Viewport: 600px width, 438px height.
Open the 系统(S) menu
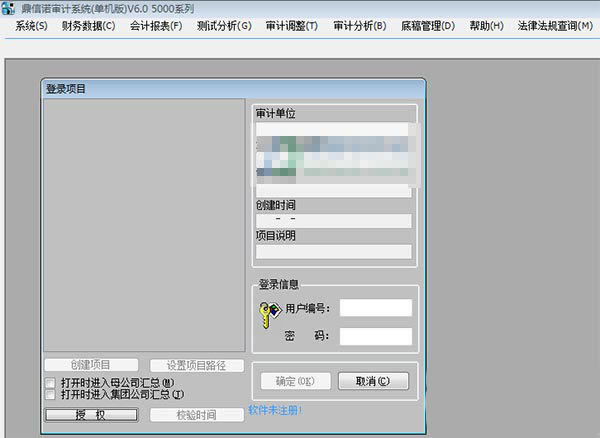(31, 25)
